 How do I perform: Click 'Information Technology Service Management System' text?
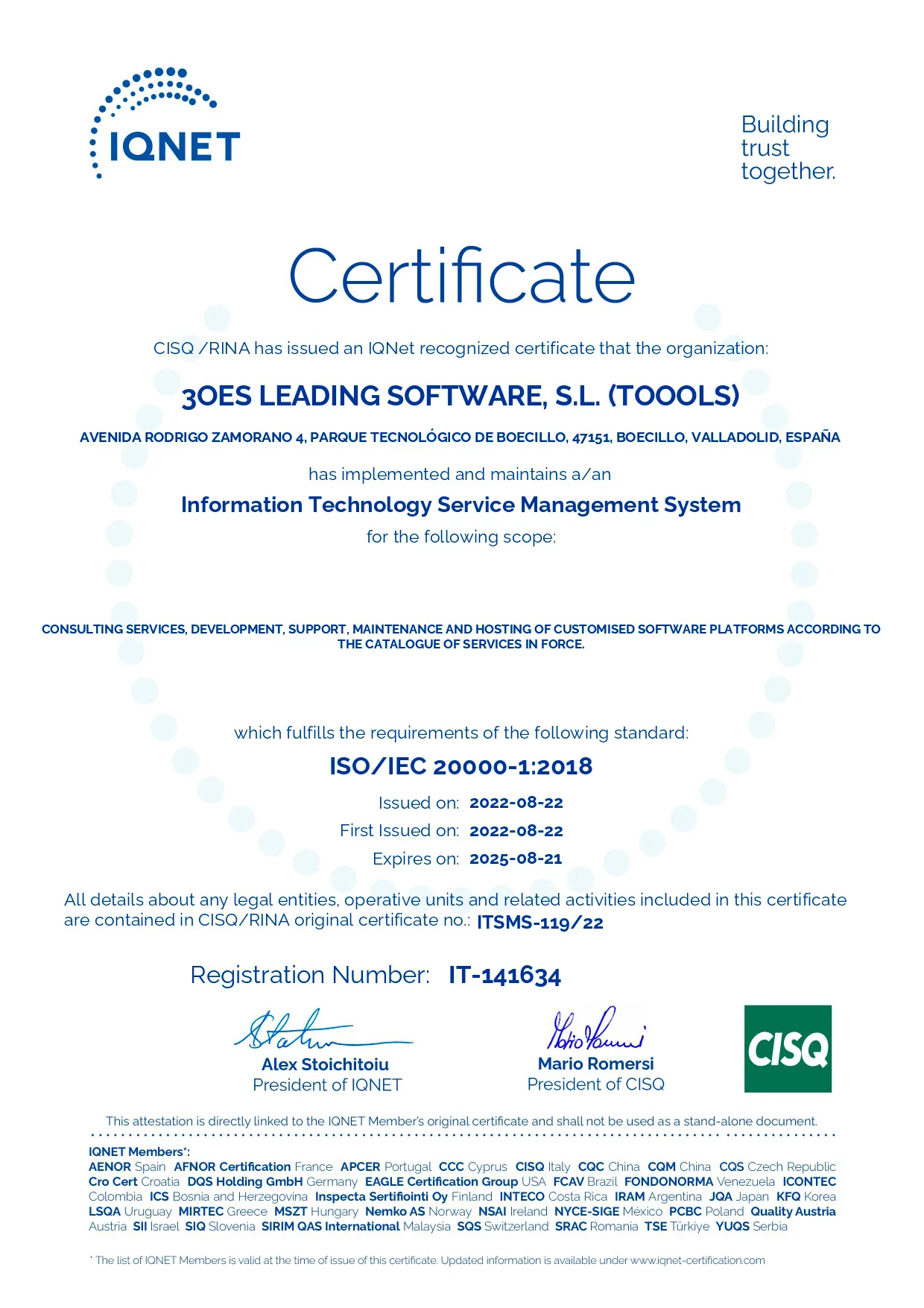[461, 505]
